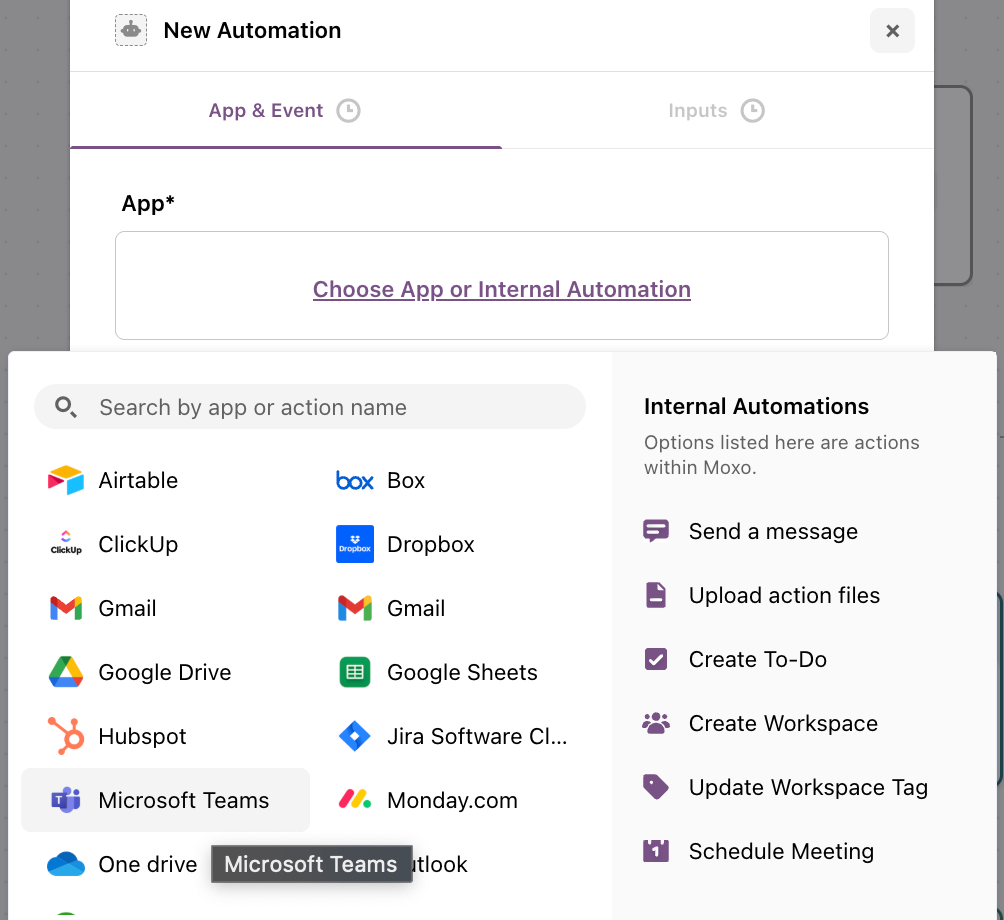Screen dimensions: 1004x920
Task: Switch to the Inputs tab
Action: coord(717,110)
